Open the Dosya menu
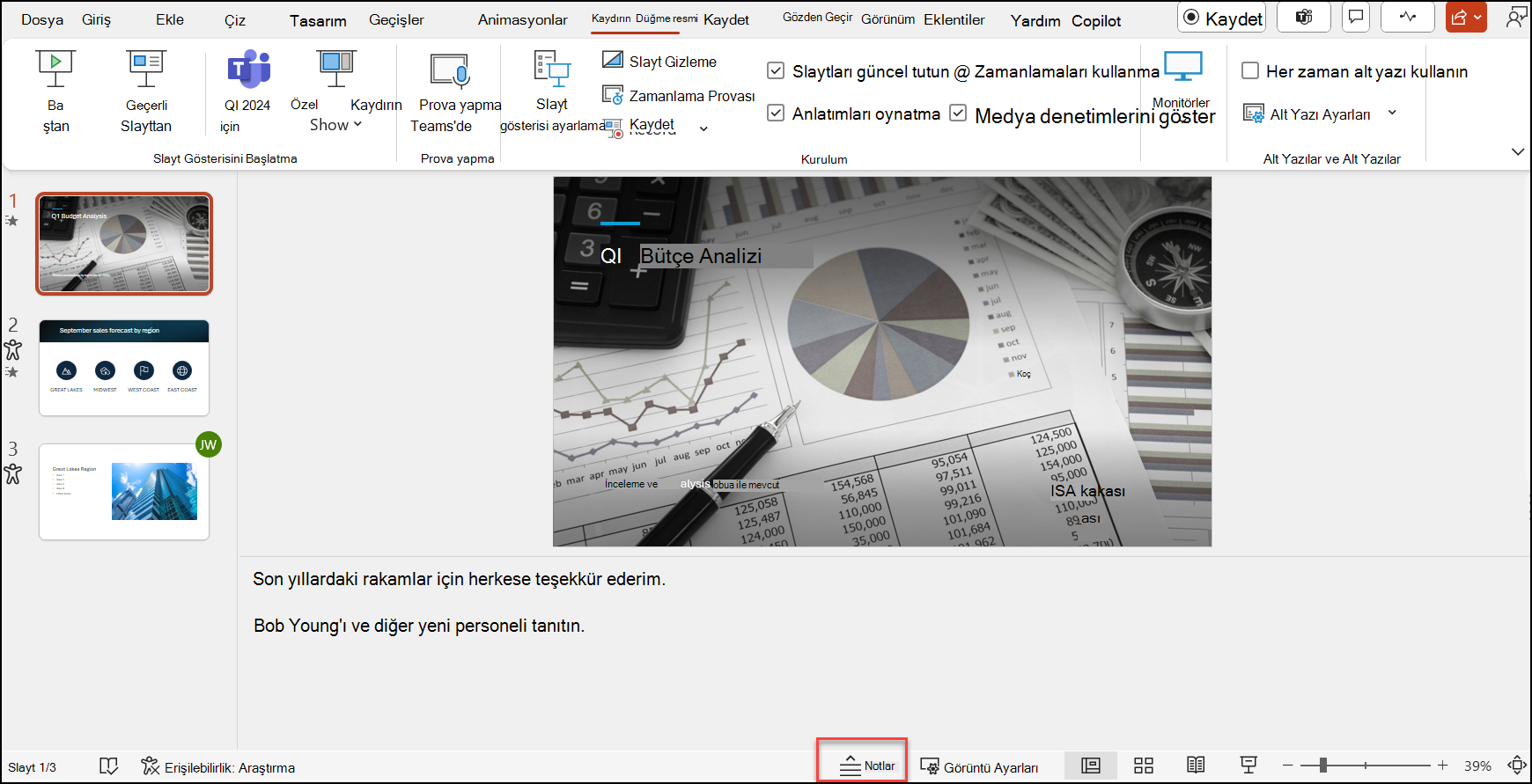 point(42,19)
